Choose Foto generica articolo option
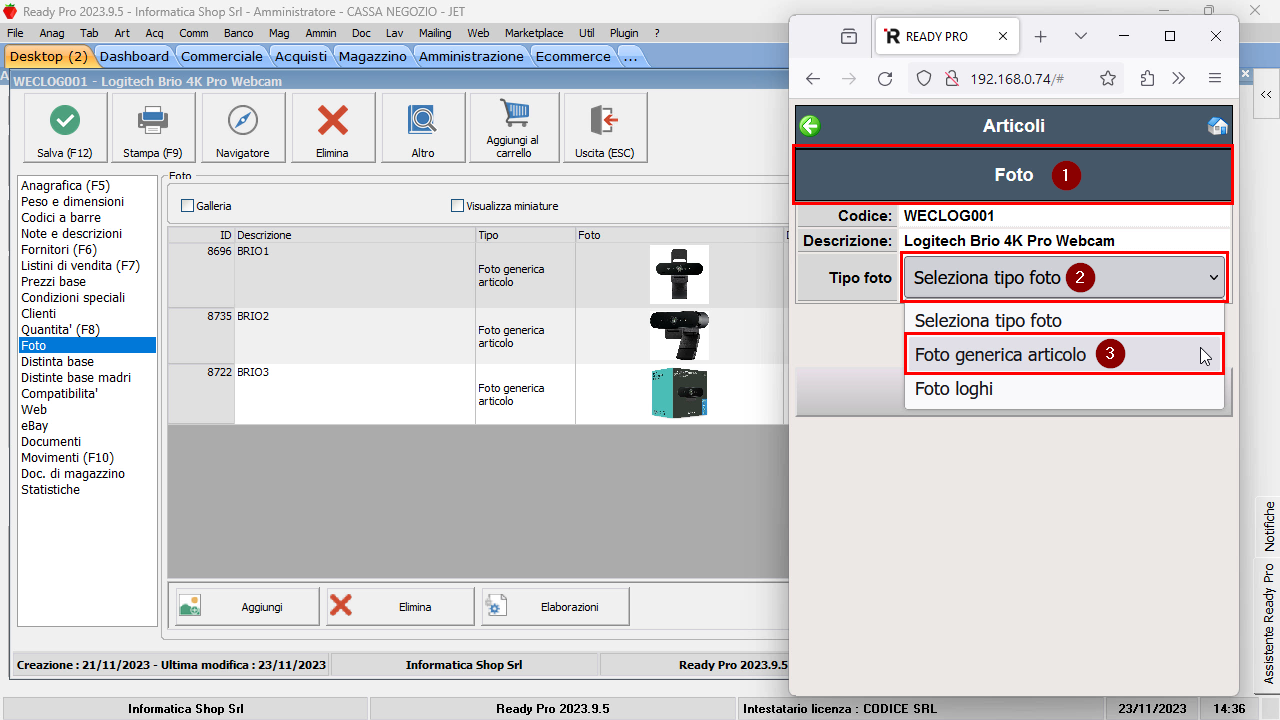This screenshot has width=1280, height=720. click(x=1064, y=355)
